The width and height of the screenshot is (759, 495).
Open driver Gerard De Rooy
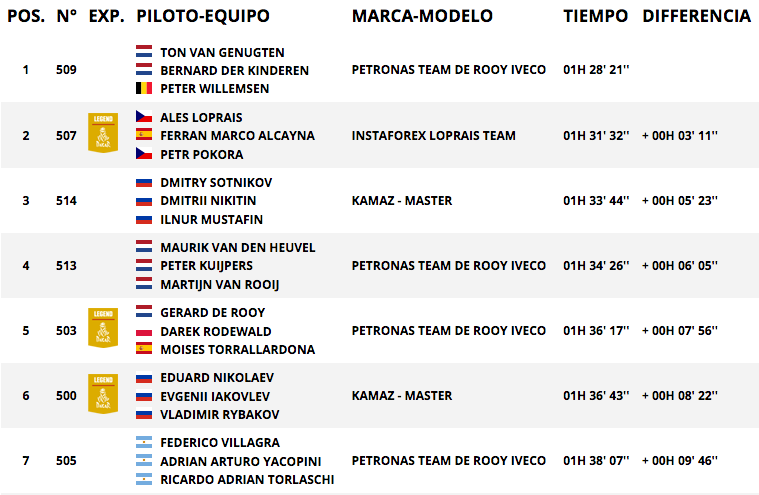213,313
